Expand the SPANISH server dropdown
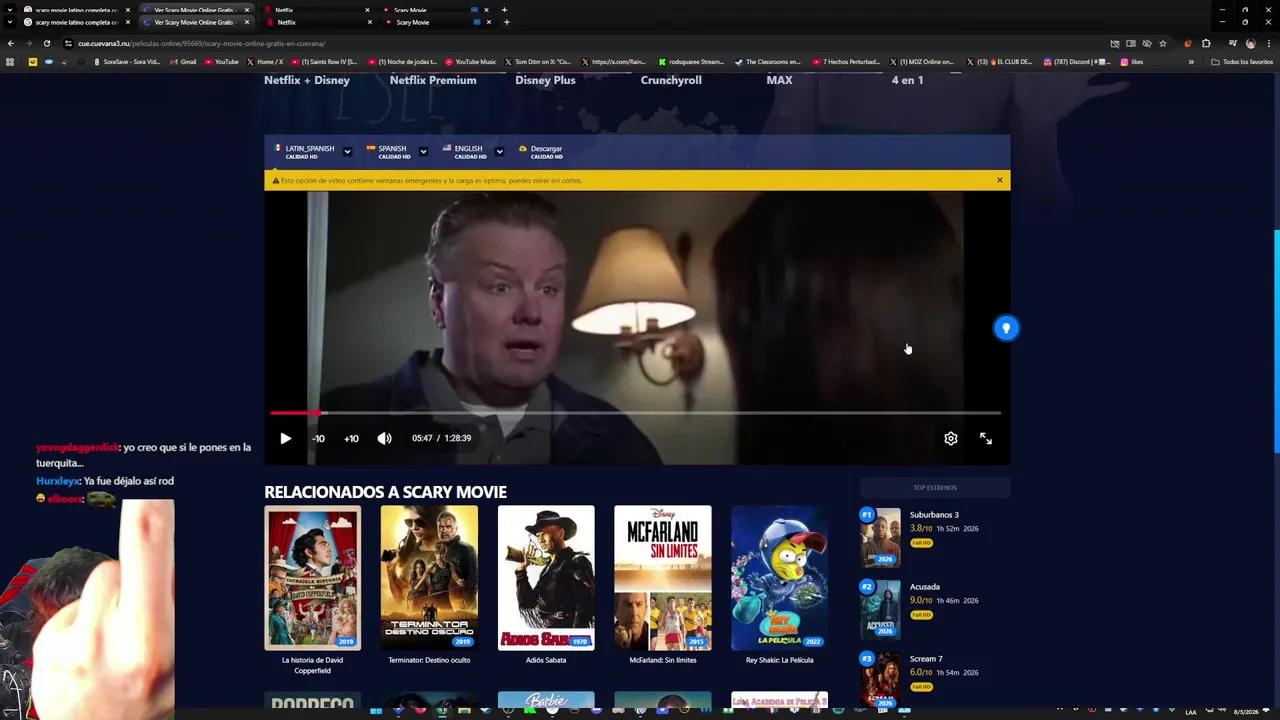Image resolution: width=1280 pixels, height=720 pixels. (x=423, y=152)
